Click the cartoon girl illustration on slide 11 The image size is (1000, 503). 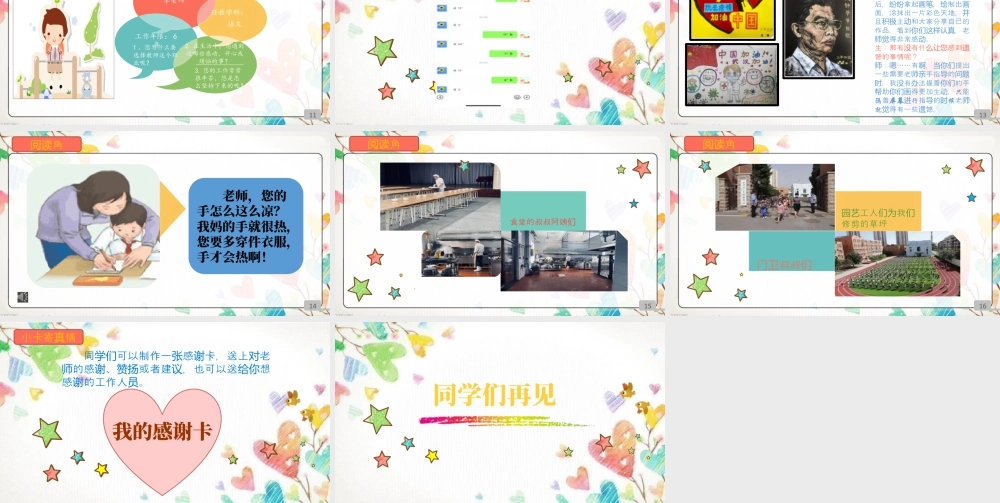point(62,49)
